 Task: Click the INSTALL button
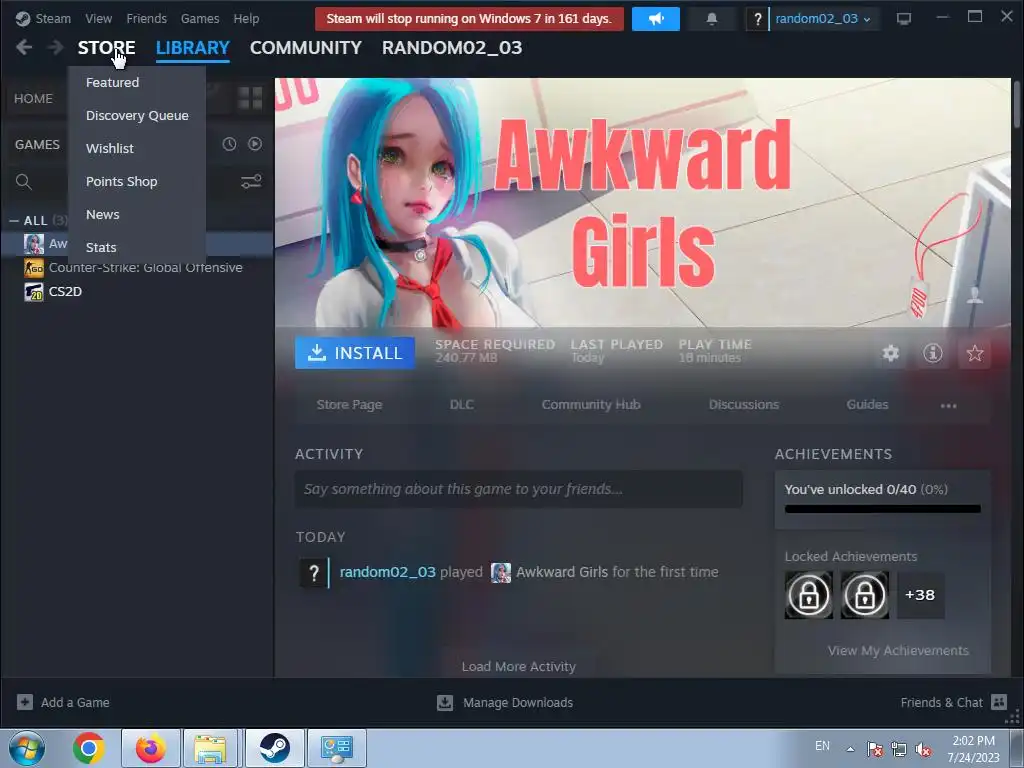click(x=355, y=353)
